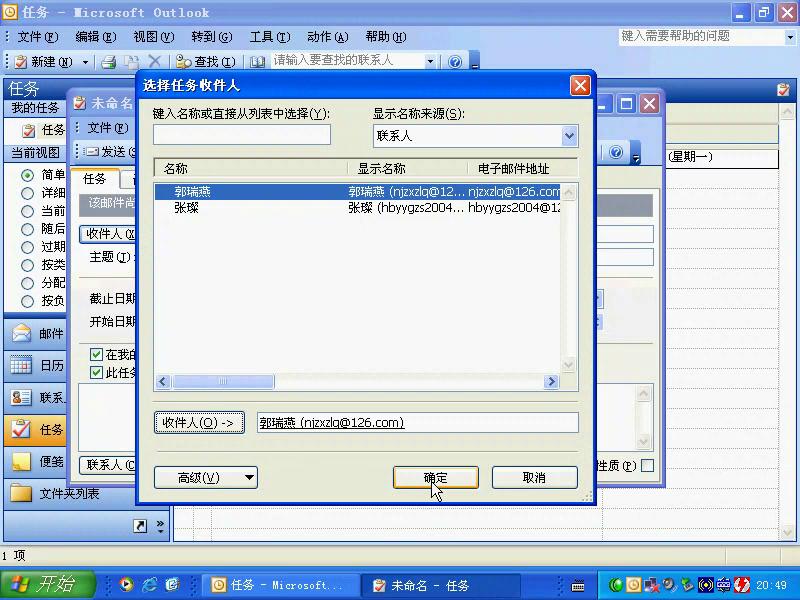Expand the contact search dropdown arrow
This screenshot has width=800, height=600.
pos(430,62)
